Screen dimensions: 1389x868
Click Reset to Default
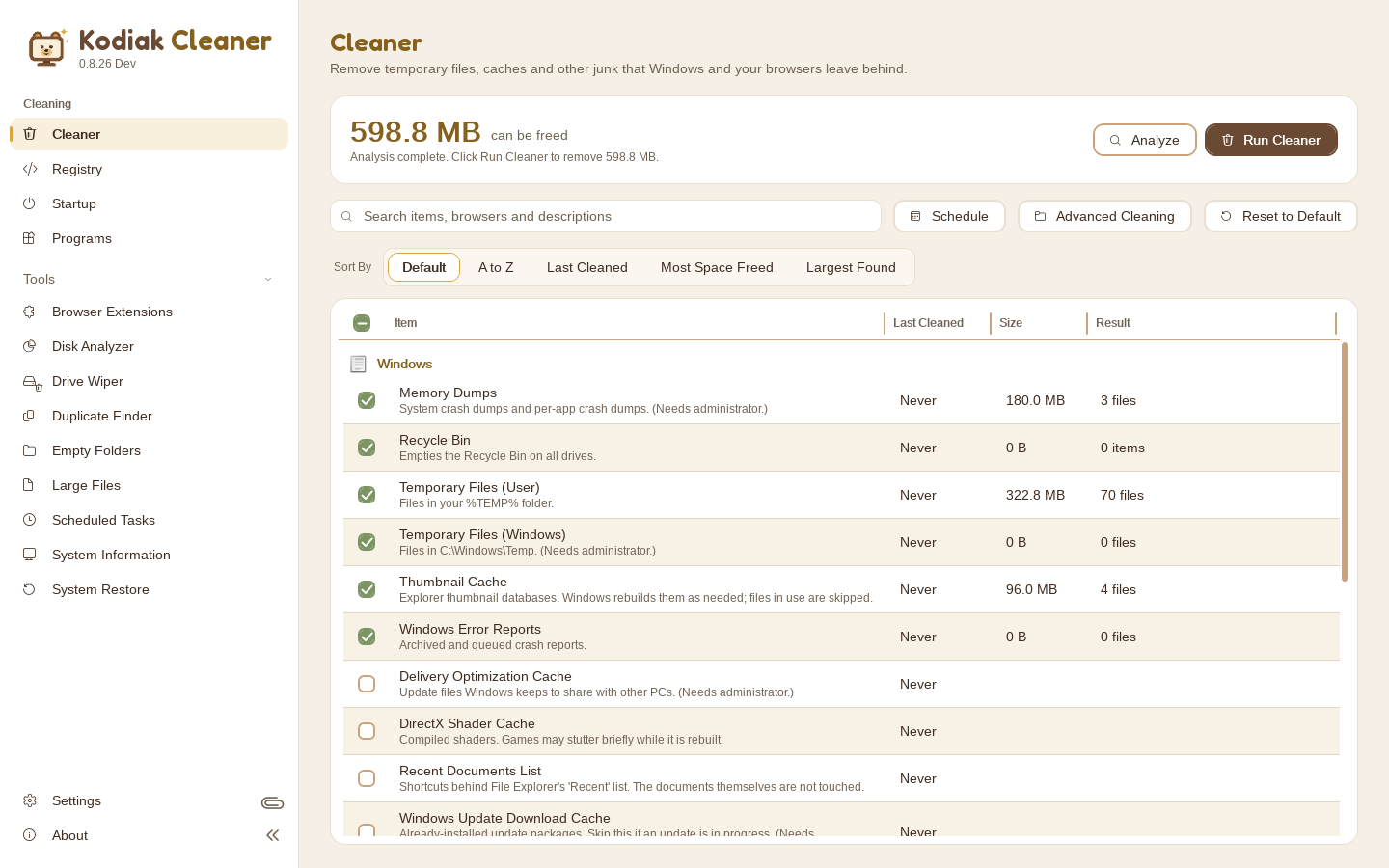pos(1280,216)
